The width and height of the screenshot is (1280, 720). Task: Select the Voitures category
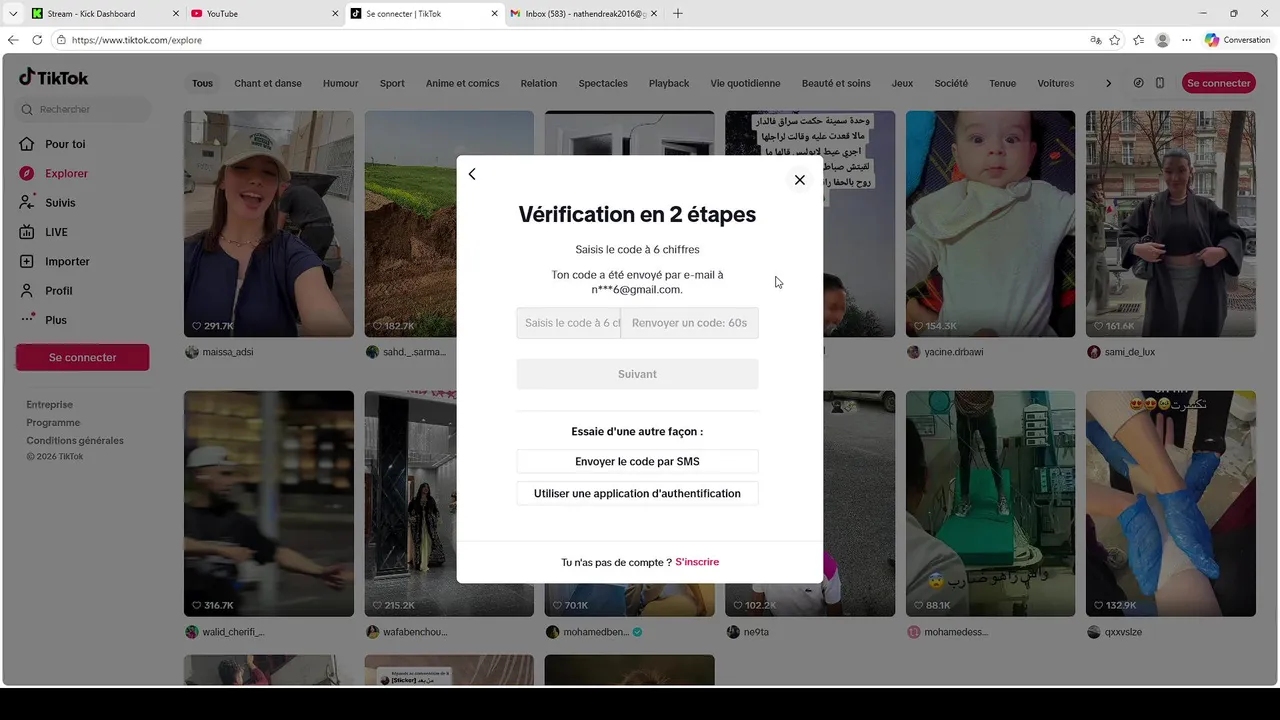point(1056,83)
